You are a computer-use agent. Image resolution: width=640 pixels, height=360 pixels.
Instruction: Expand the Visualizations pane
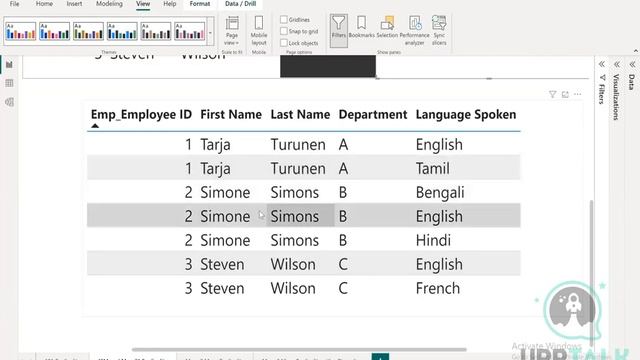click(617, 64)
